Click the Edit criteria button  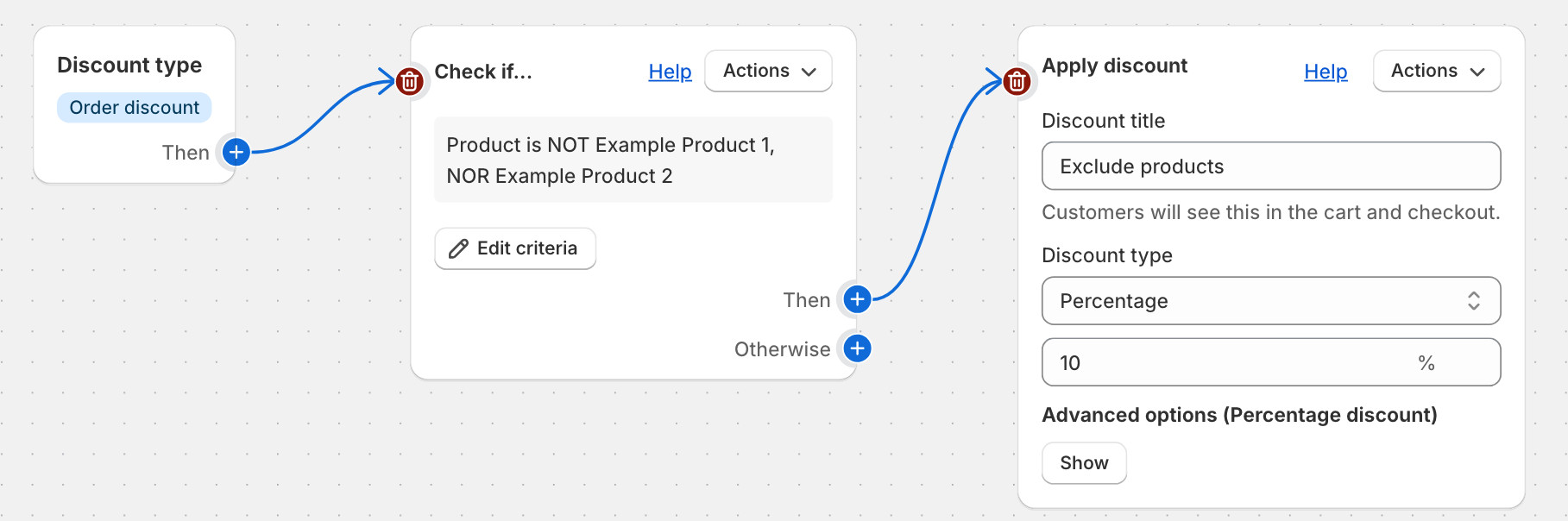515,248
